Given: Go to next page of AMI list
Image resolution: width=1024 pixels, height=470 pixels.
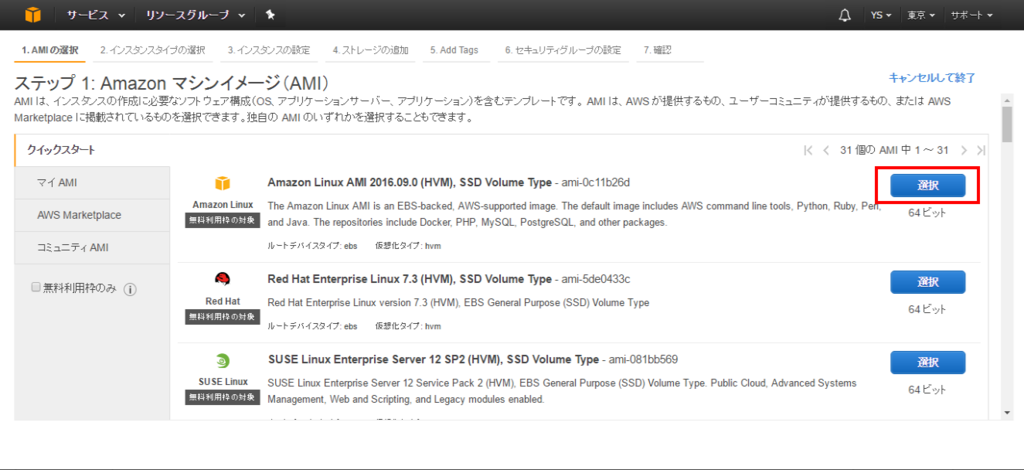Looking at the screenshot, I should click(964, 150).
